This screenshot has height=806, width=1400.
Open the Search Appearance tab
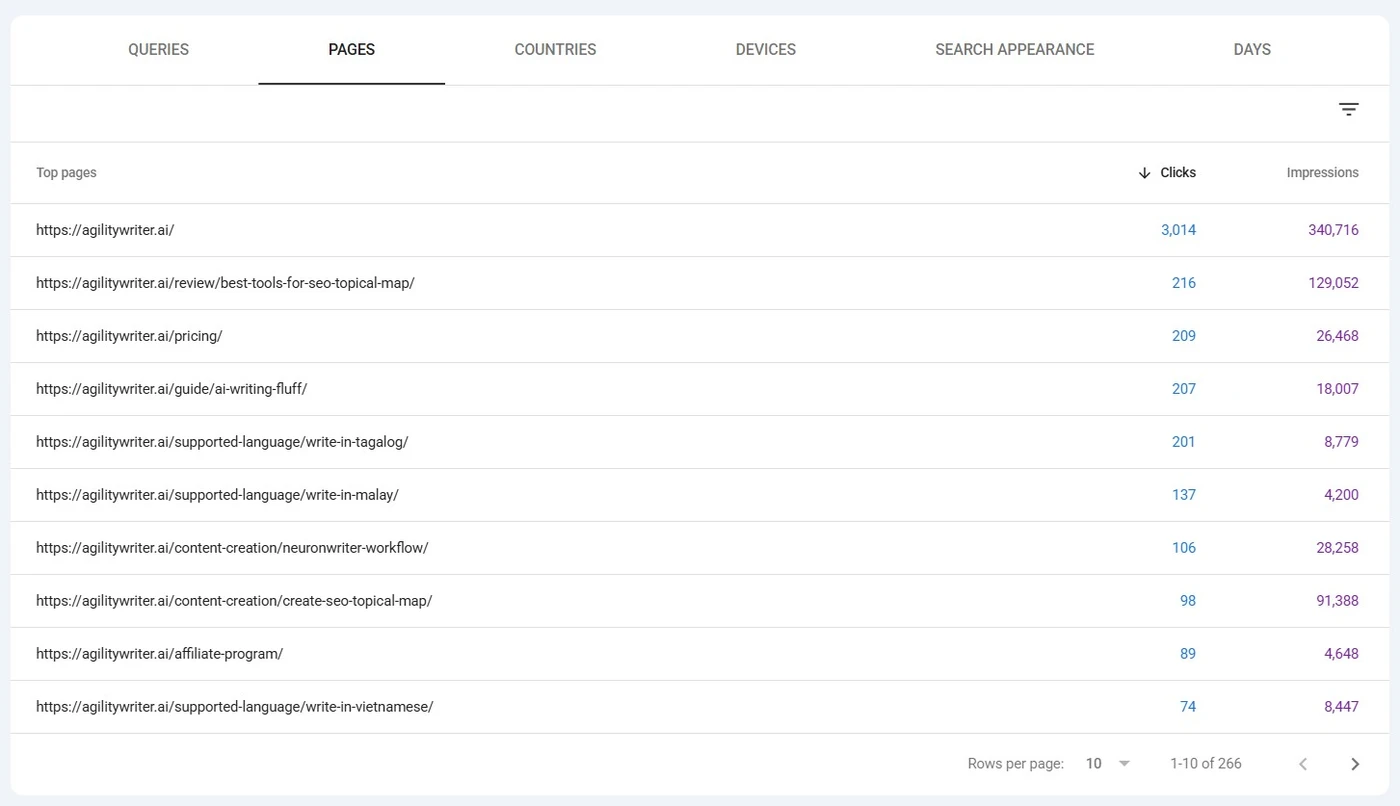click(x=1015, y=50)
